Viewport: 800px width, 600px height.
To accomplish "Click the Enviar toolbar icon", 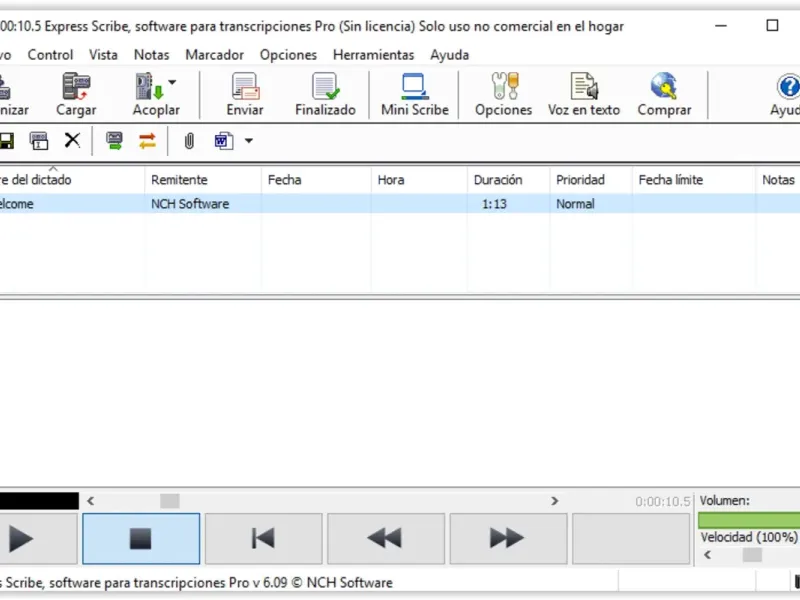I will click(245, 94).
